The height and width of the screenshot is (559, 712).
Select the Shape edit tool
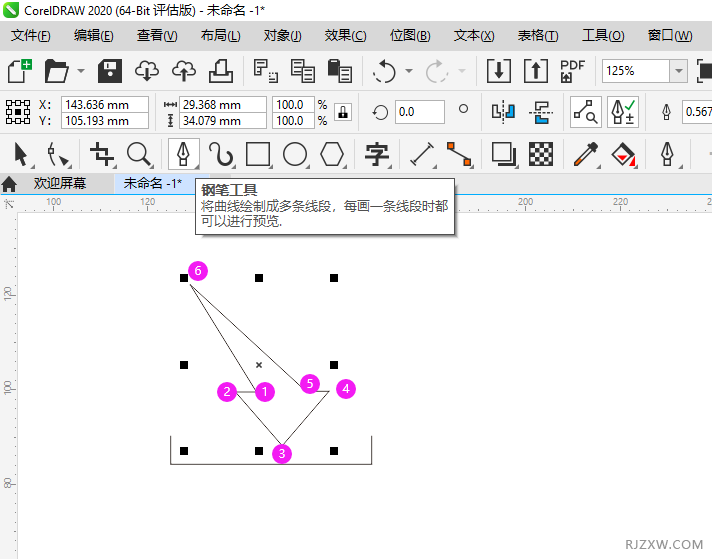58,154
